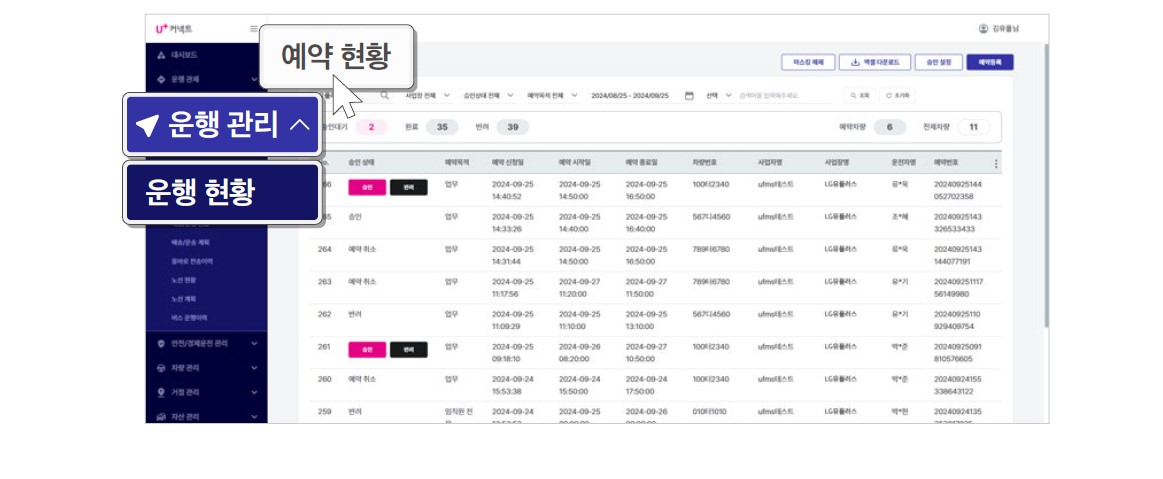Click the 예약 시작일 column header
The height and width of the screenshot is (479, 1163).
click(x=574, y=162)
